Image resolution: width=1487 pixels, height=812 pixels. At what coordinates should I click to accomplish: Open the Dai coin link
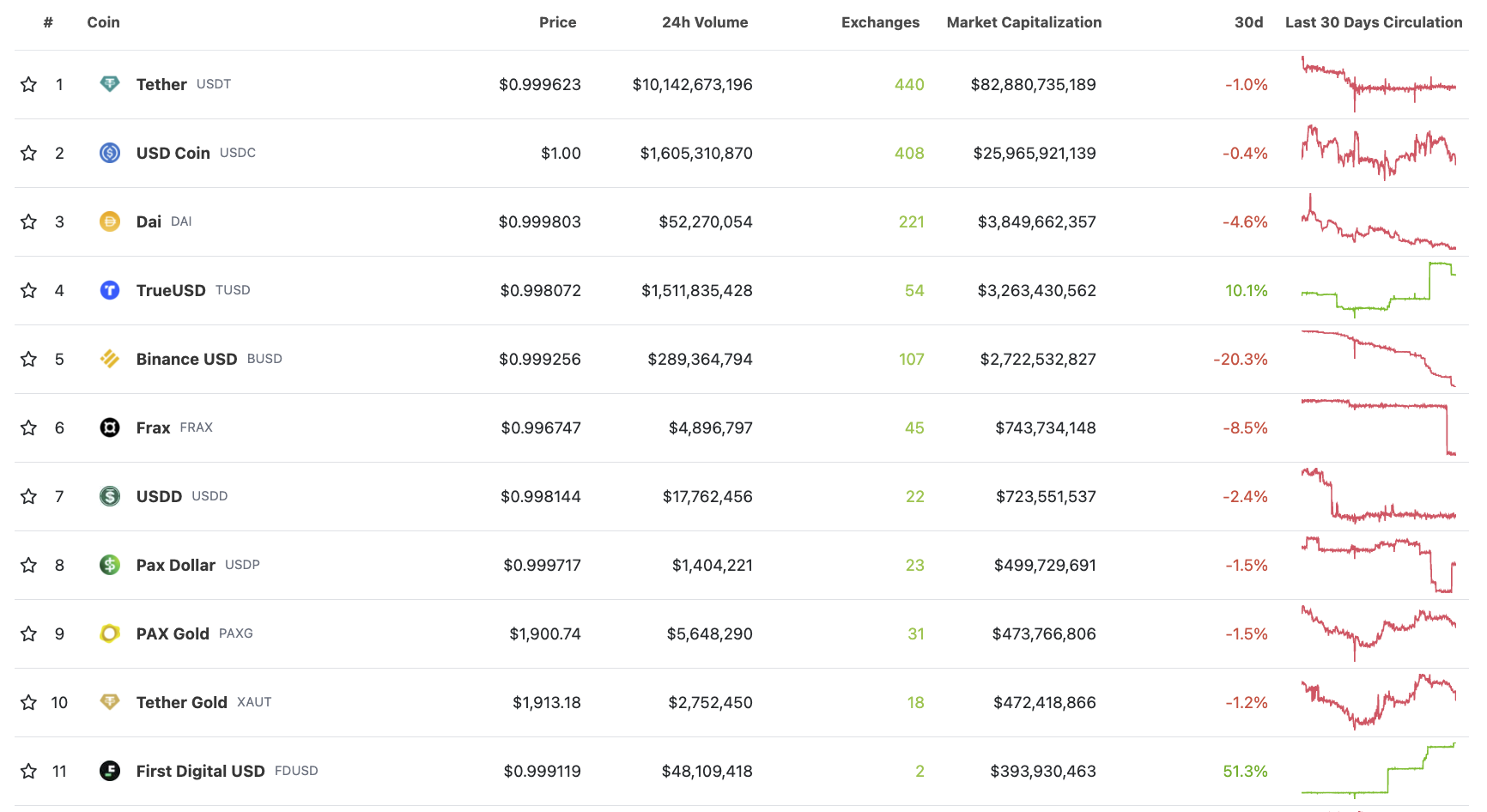149,221
